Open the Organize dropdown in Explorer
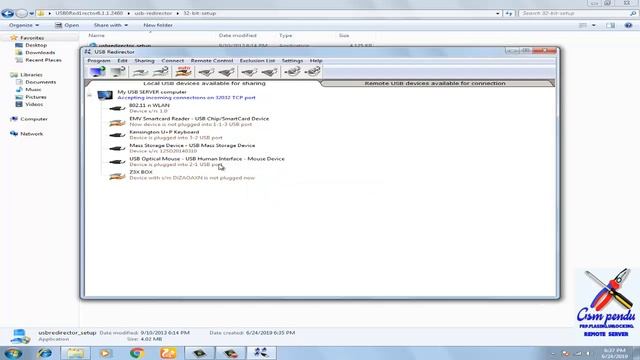This screenshot has height=360, width=640. [x=24, y=25]
